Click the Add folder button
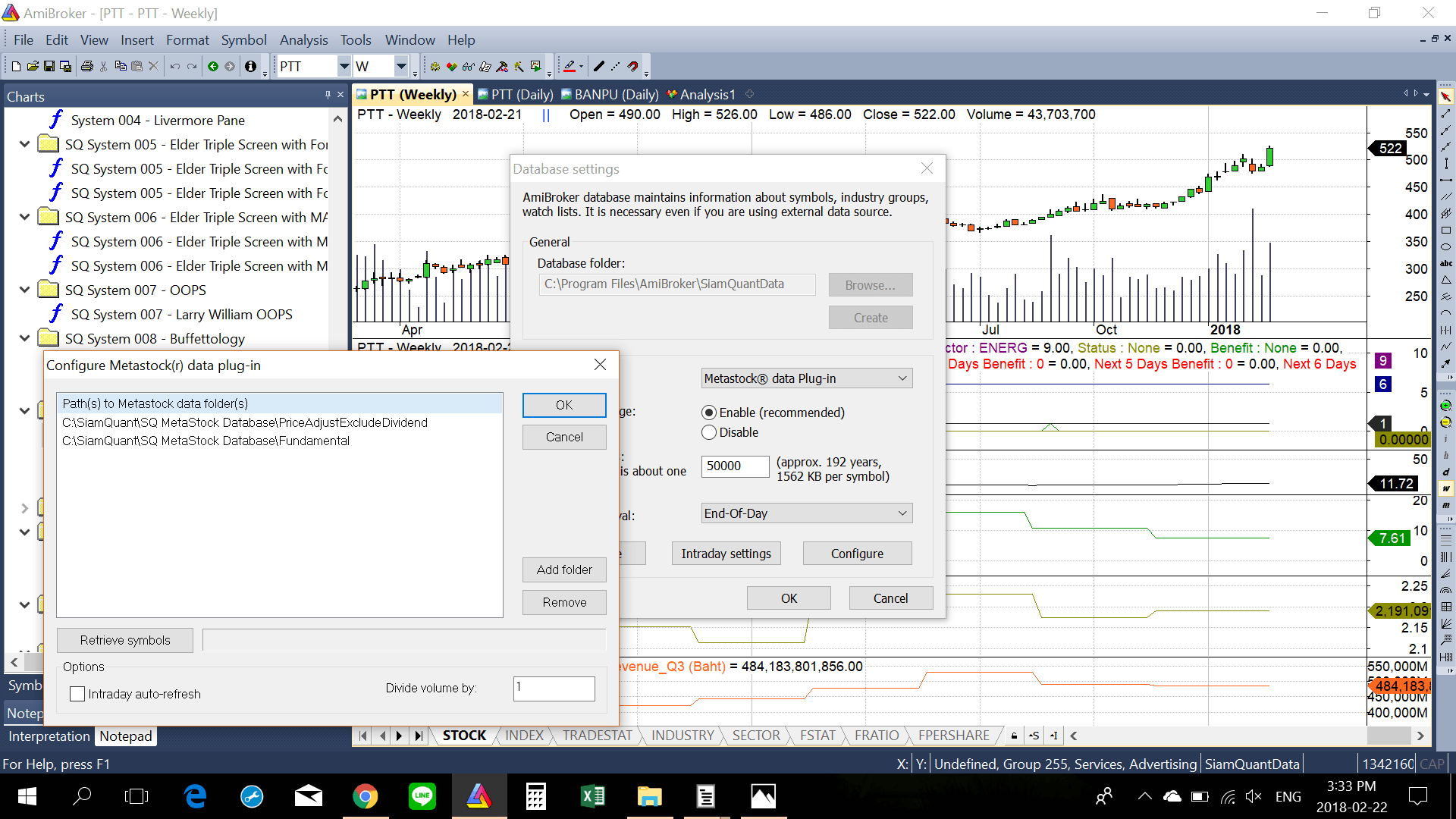The height and width of the screenshot is (819, 1456). [564, 570]
